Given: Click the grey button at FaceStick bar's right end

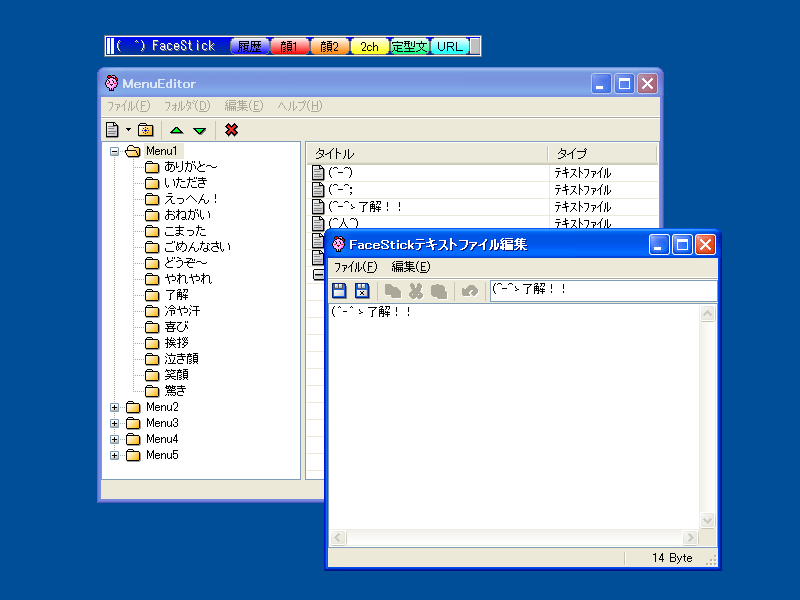Looking at the screenshot, I should pyautogui.click(x=475, y=46).
